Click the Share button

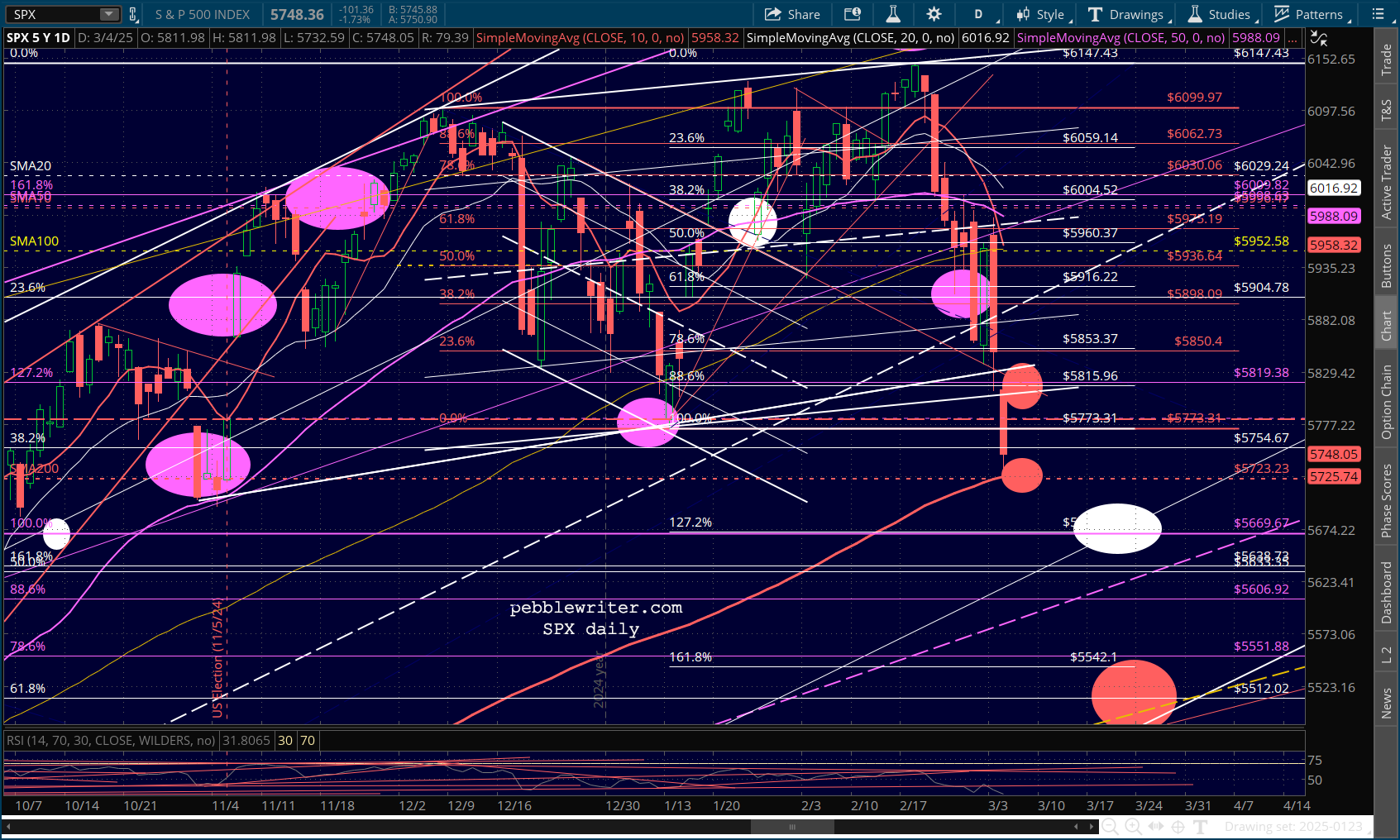792,14
